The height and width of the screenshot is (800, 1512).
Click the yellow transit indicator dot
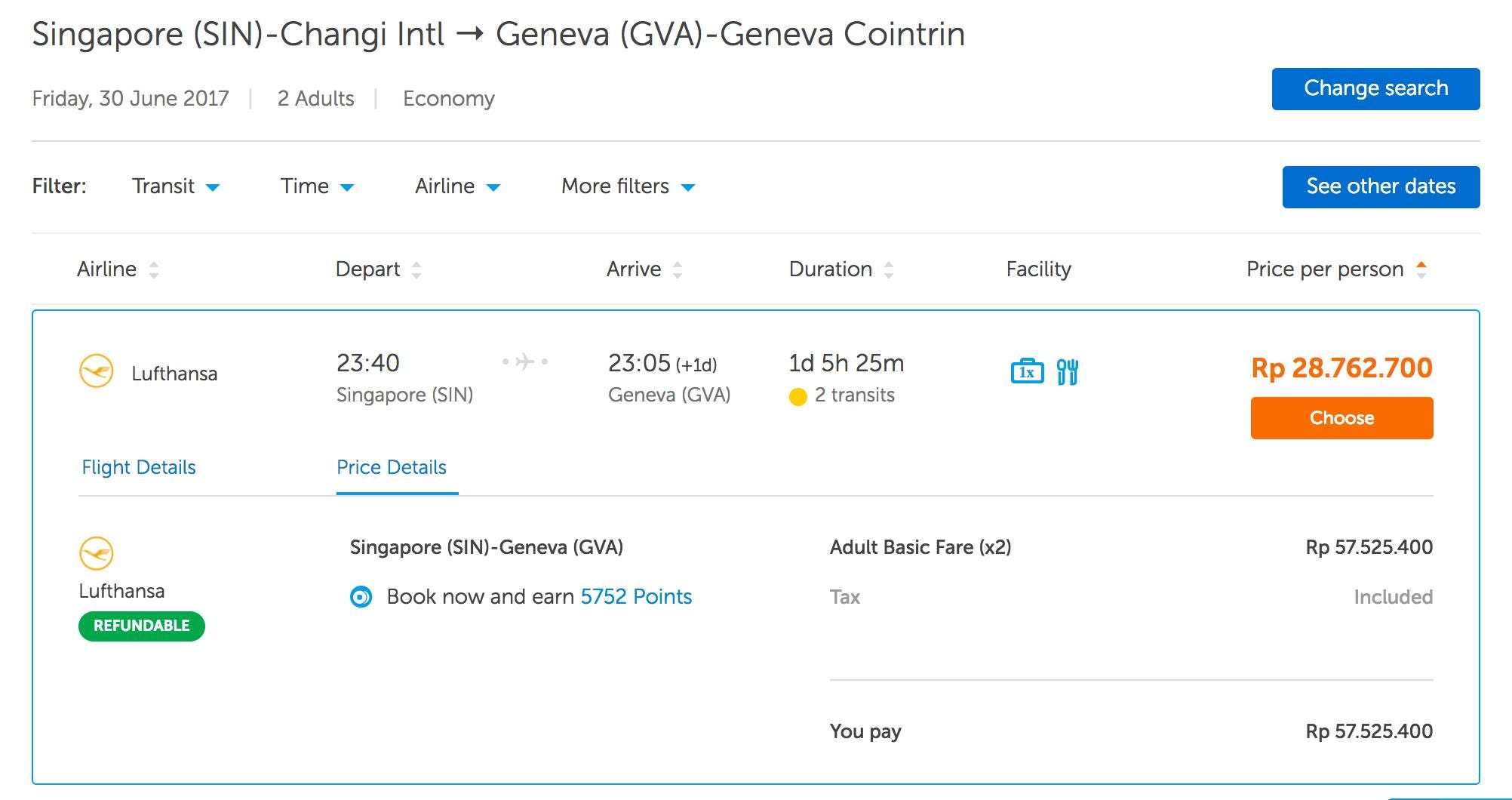coord(798,396)
